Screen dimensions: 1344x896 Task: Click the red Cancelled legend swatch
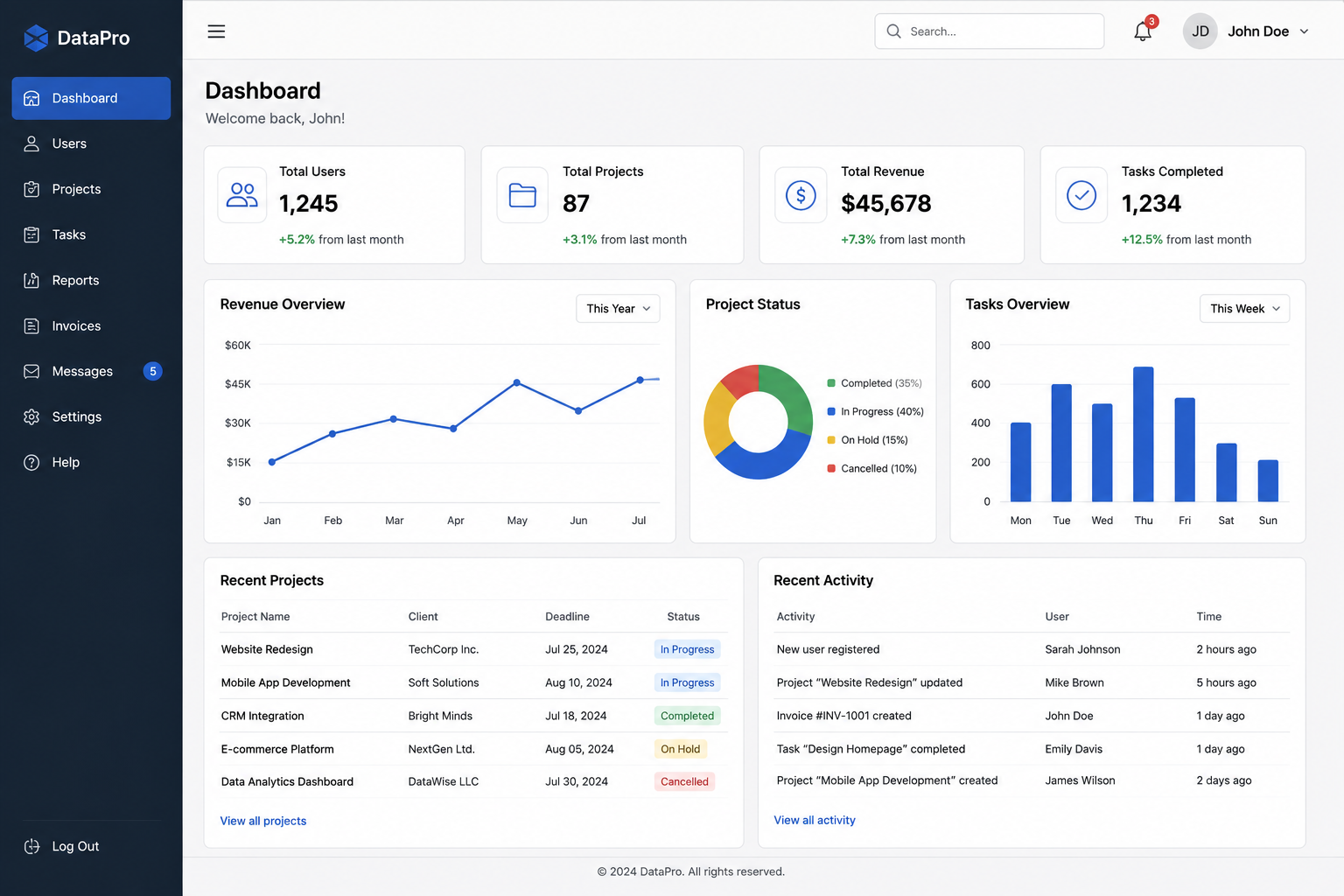831,468
